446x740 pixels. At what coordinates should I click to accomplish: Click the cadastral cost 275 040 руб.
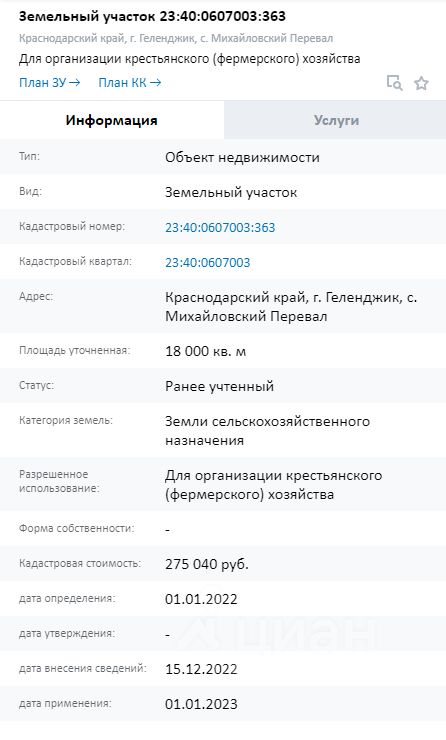coord(207,564)
